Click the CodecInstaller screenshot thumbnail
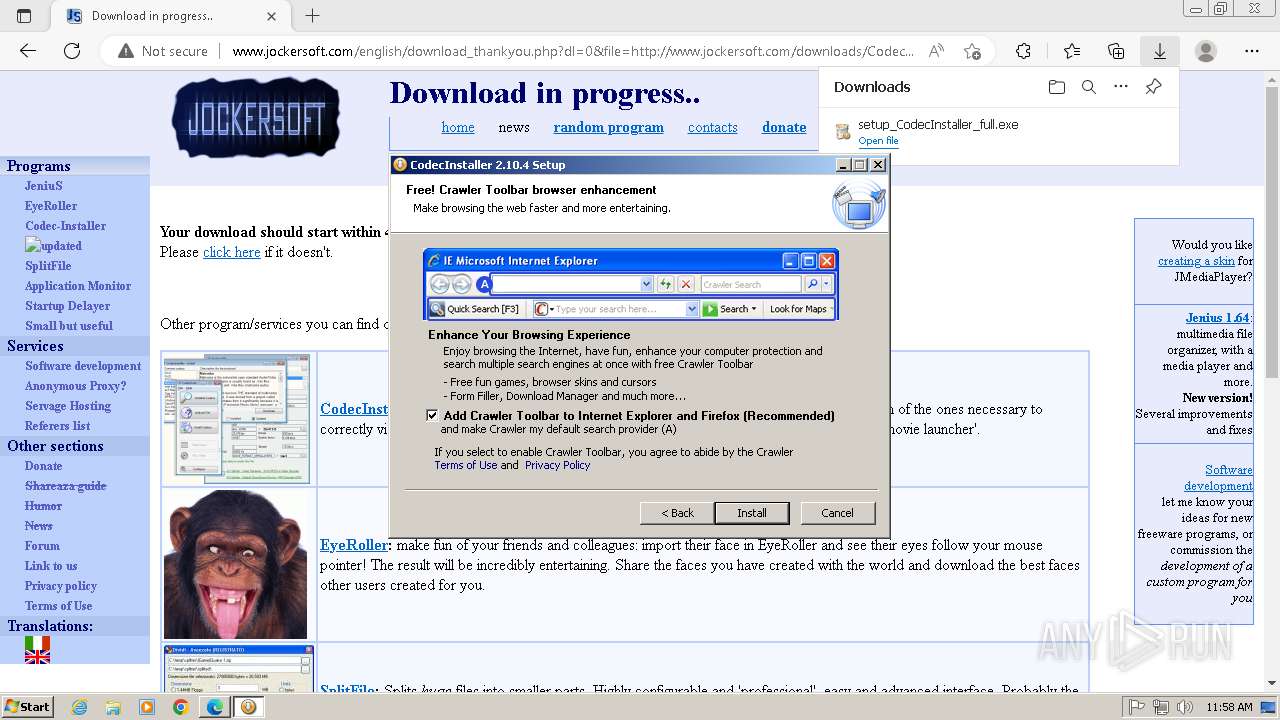 click(236, 418)
